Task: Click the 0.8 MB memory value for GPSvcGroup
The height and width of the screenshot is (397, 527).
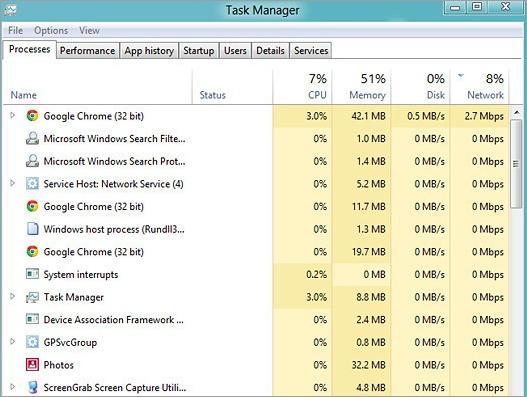Action: click(371, 342)
